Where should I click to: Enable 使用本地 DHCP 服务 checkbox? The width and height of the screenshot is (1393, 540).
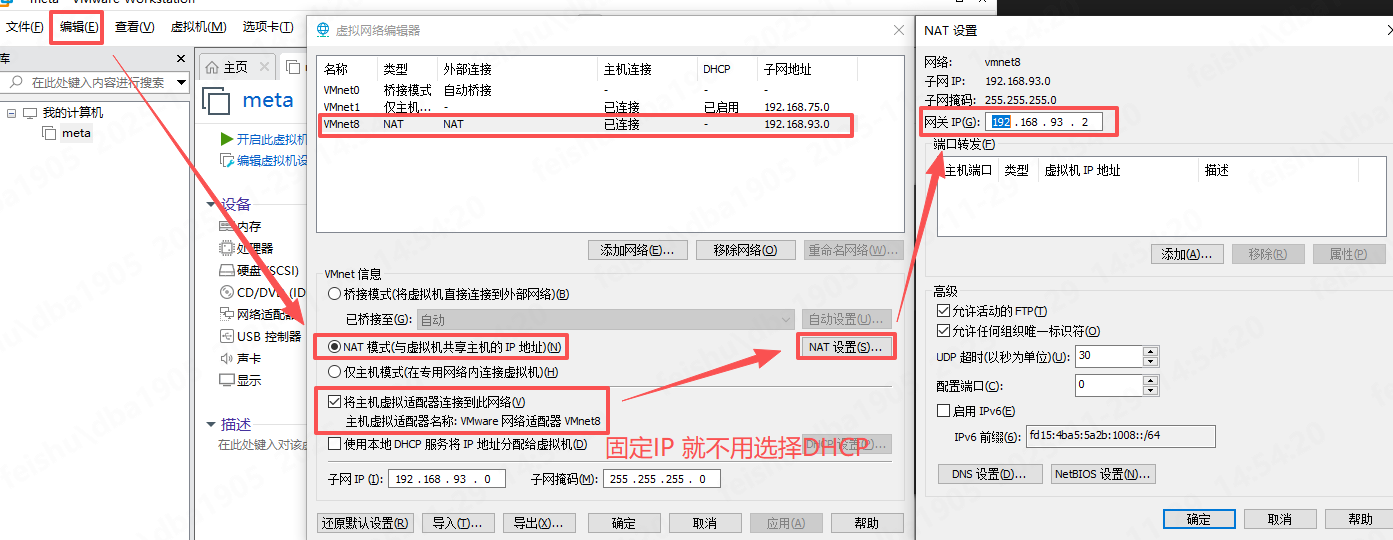[335, 444]
